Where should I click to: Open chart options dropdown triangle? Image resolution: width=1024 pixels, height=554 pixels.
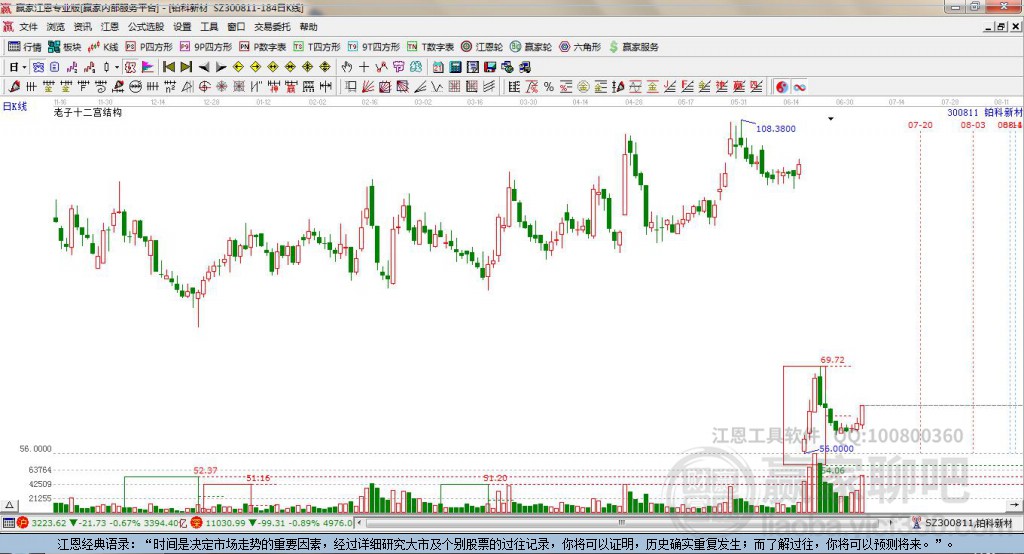pos(831,119)
